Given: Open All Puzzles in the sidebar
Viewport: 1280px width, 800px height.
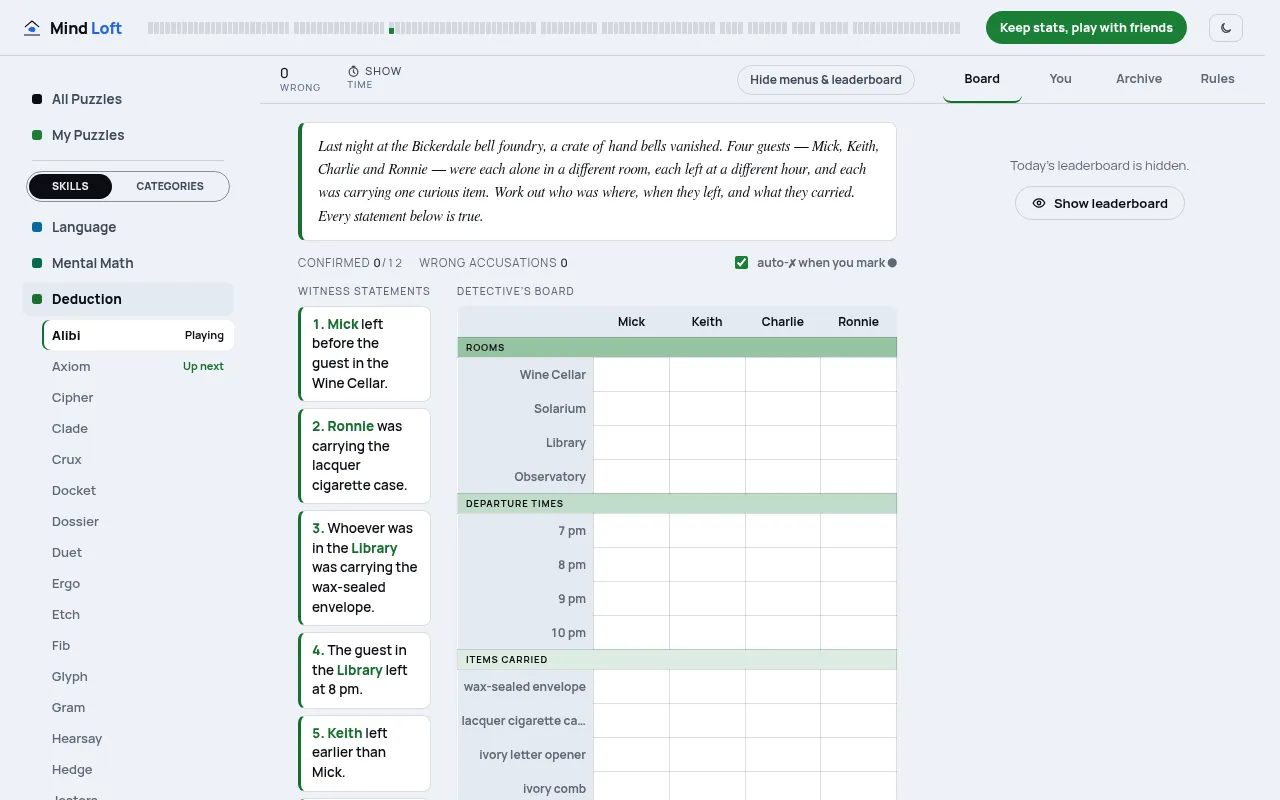Looking at the screenshot, I should point(128,99).
